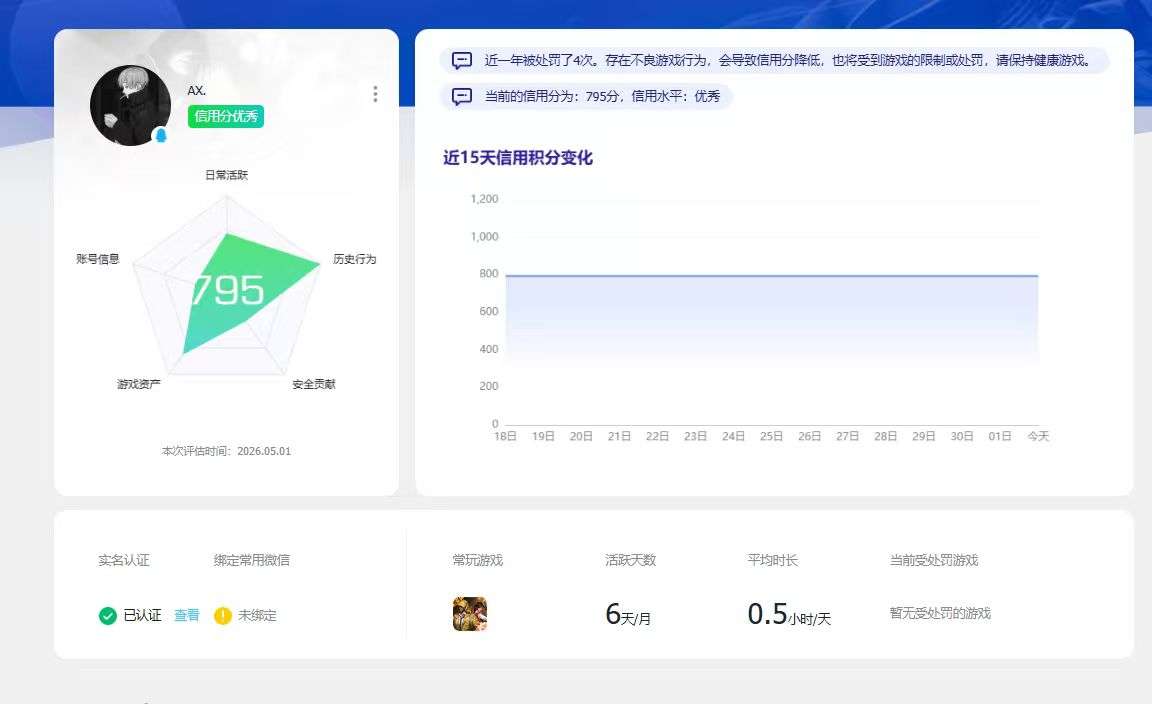Click the 未绑定 WeChat status text

coord(257,615)
